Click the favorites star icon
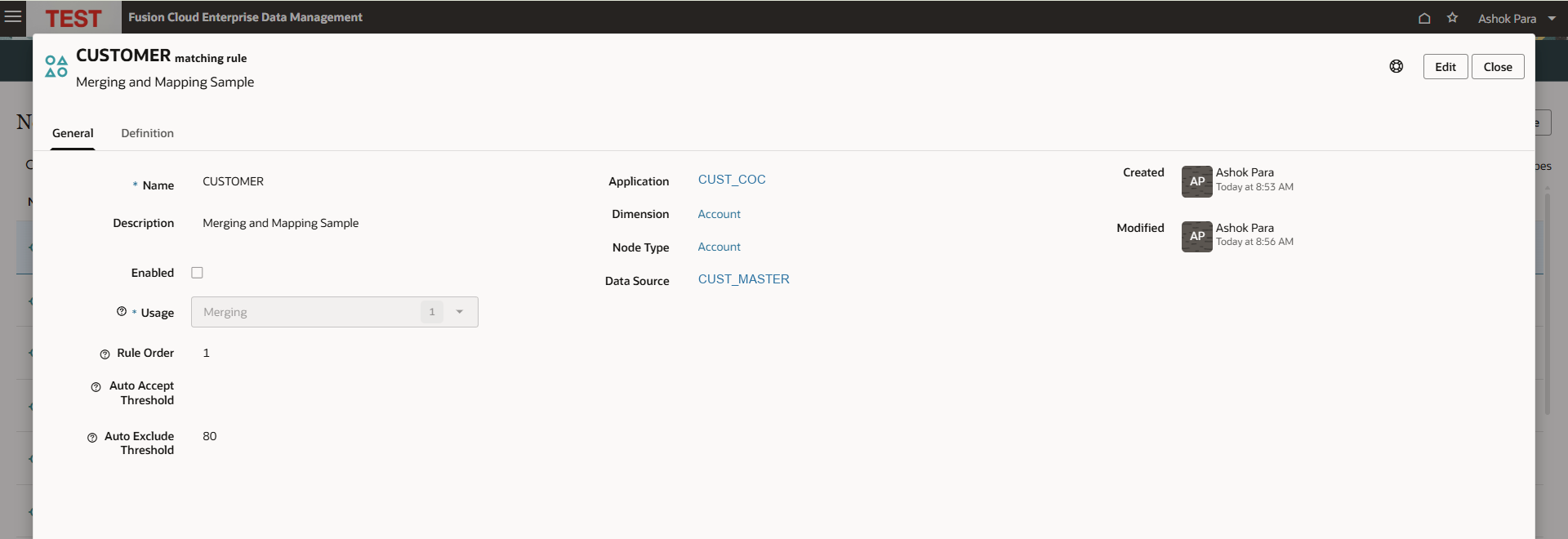Image resolution: width=1568 pixels, height=539 pixels. click(x=1452, y=17)
